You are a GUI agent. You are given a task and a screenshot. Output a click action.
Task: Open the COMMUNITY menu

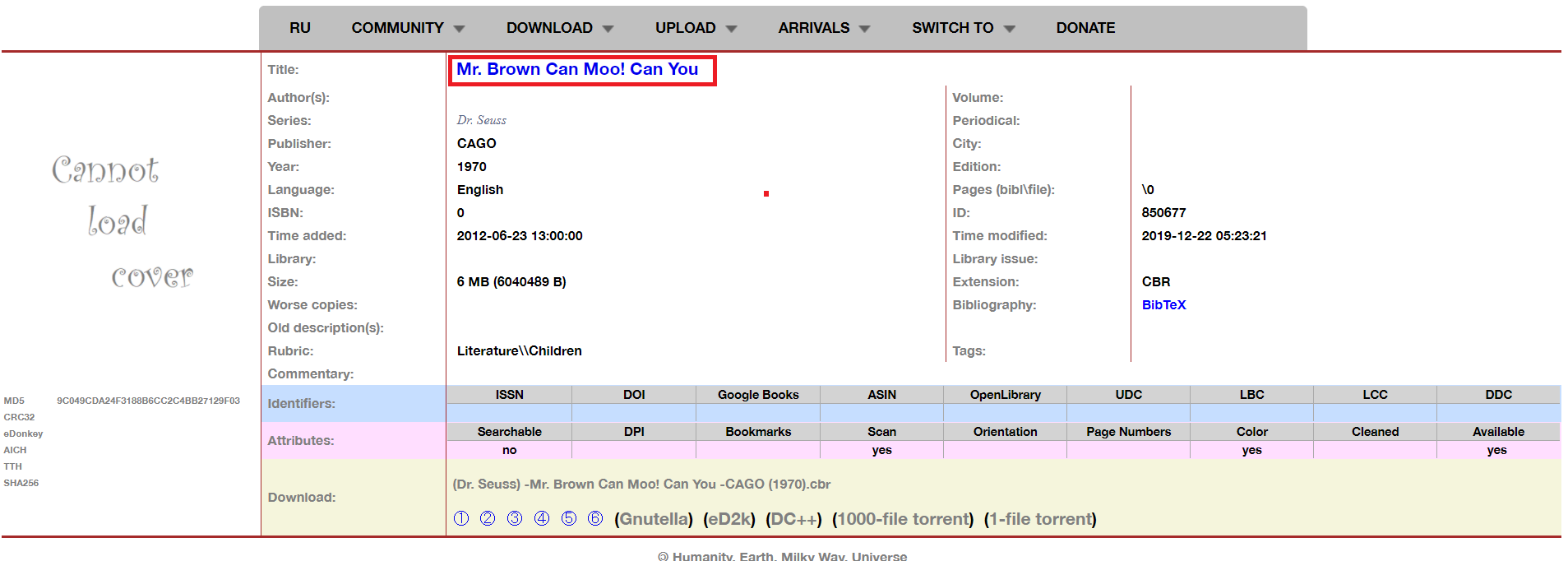[x=398, y=28]
